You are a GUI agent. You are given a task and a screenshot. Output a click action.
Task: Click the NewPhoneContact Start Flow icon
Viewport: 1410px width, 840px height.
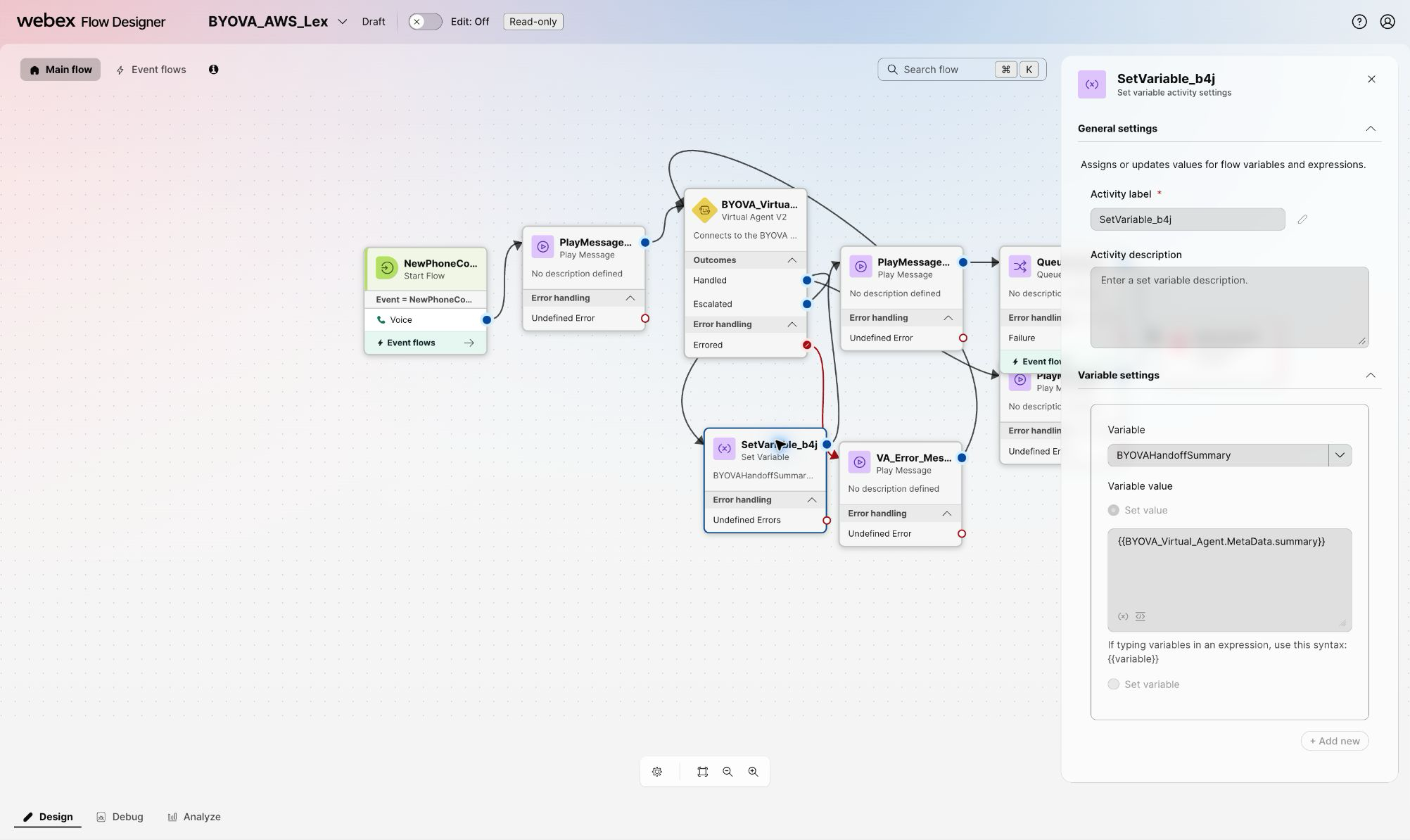point(387,268)
